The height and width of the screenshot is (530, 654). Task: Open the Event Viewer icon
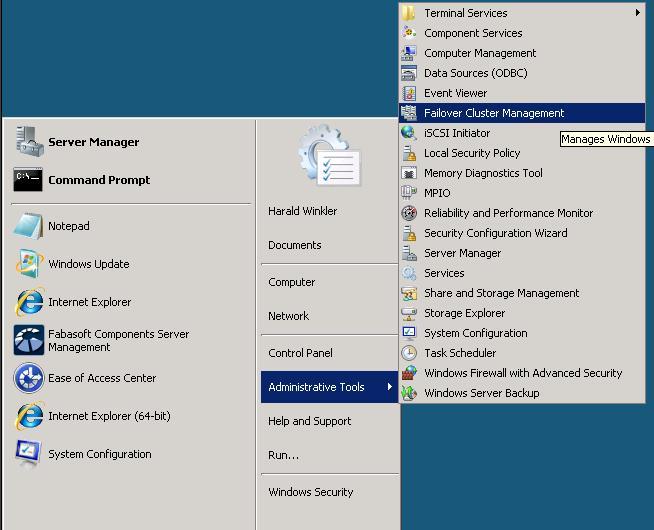click(409, 93)
